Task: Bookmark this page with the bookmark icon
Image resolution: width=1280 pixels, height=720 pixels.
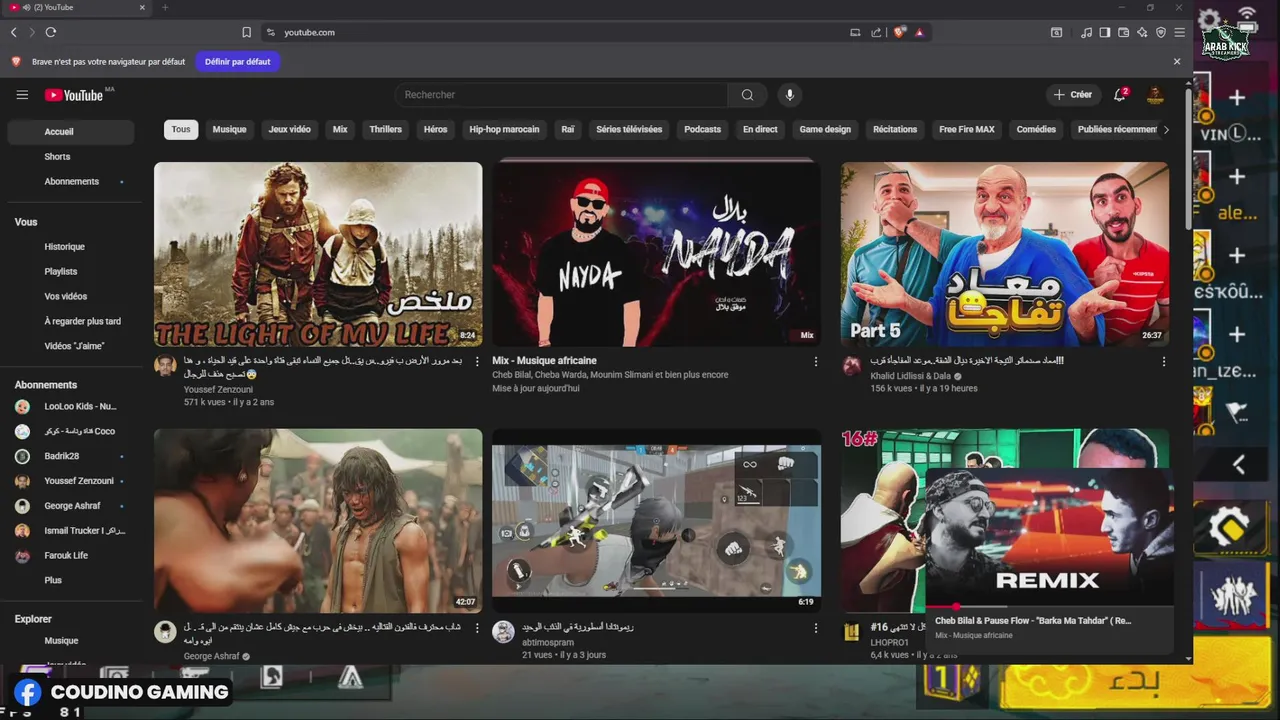Action: [246, 32]
